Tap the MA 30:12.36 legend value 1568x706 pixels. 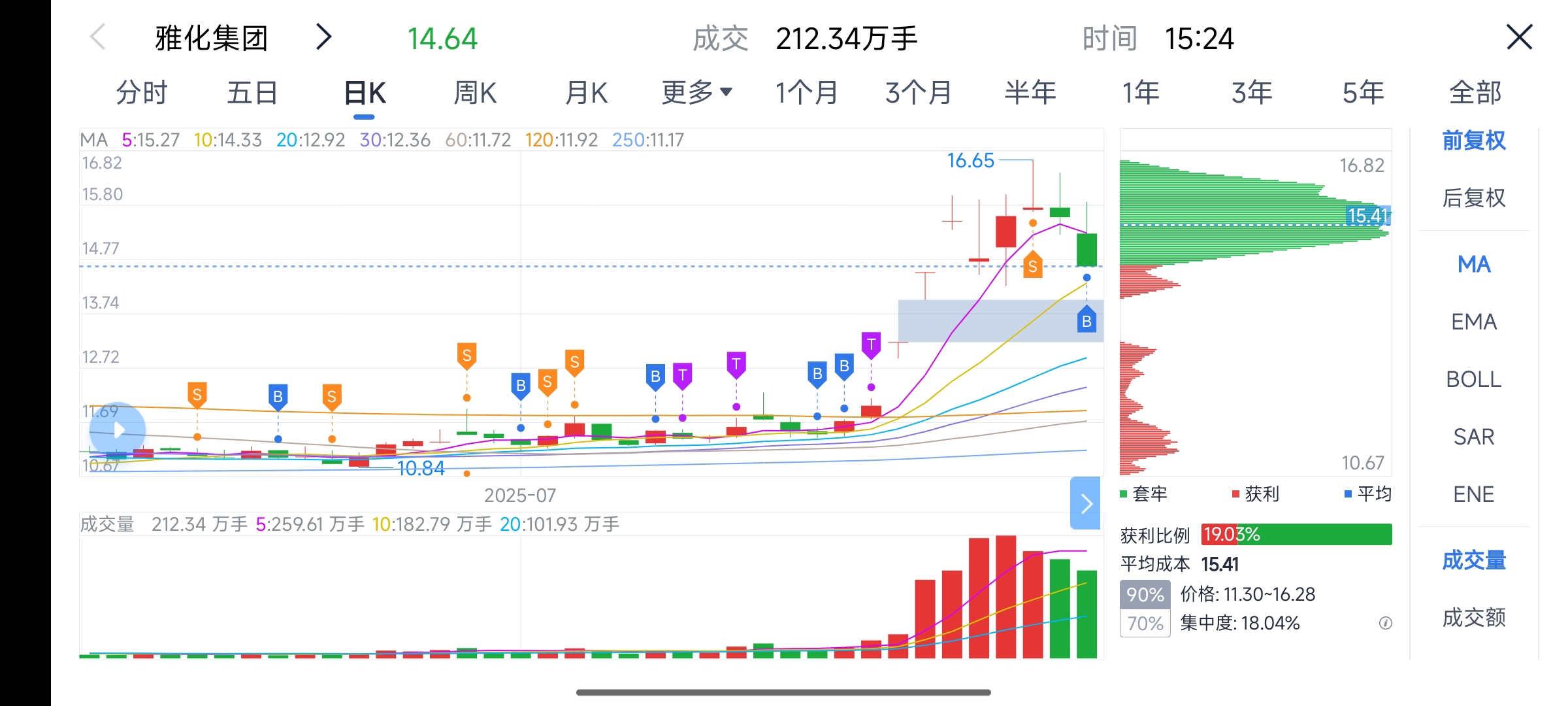pyautogui.click(x=395, y=140)
